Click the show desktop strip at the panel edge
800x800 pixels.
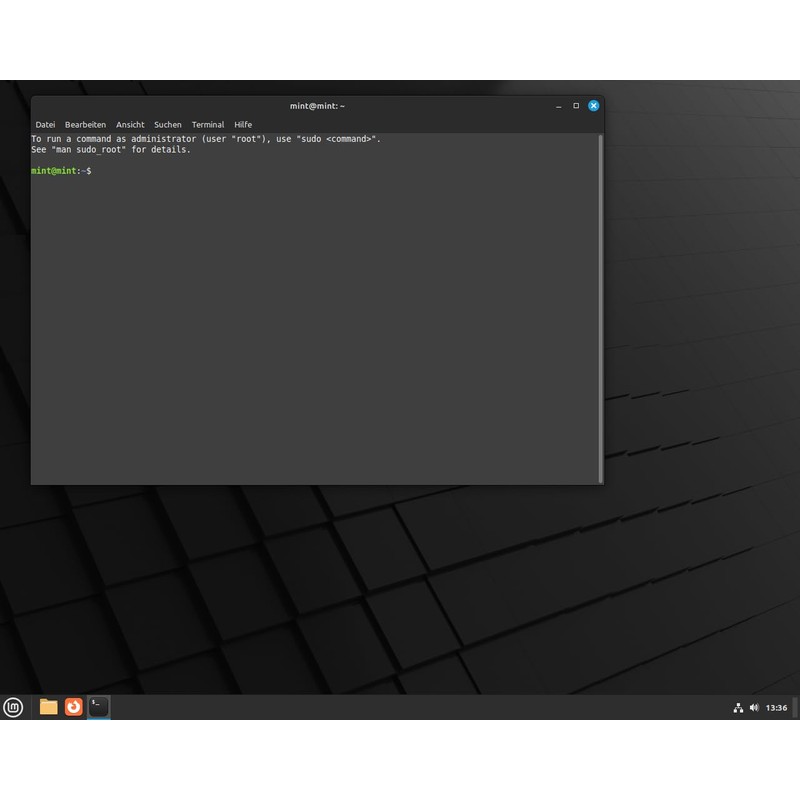coord(796,707)
